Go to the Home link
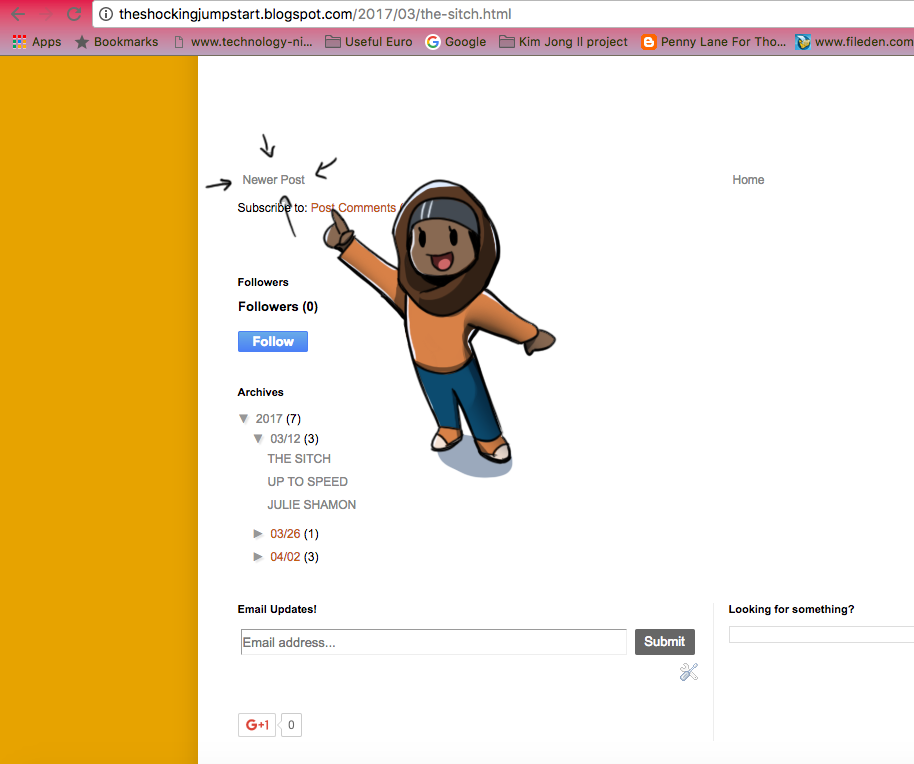This screenshot has width=914, height=764. click(748, 179)
